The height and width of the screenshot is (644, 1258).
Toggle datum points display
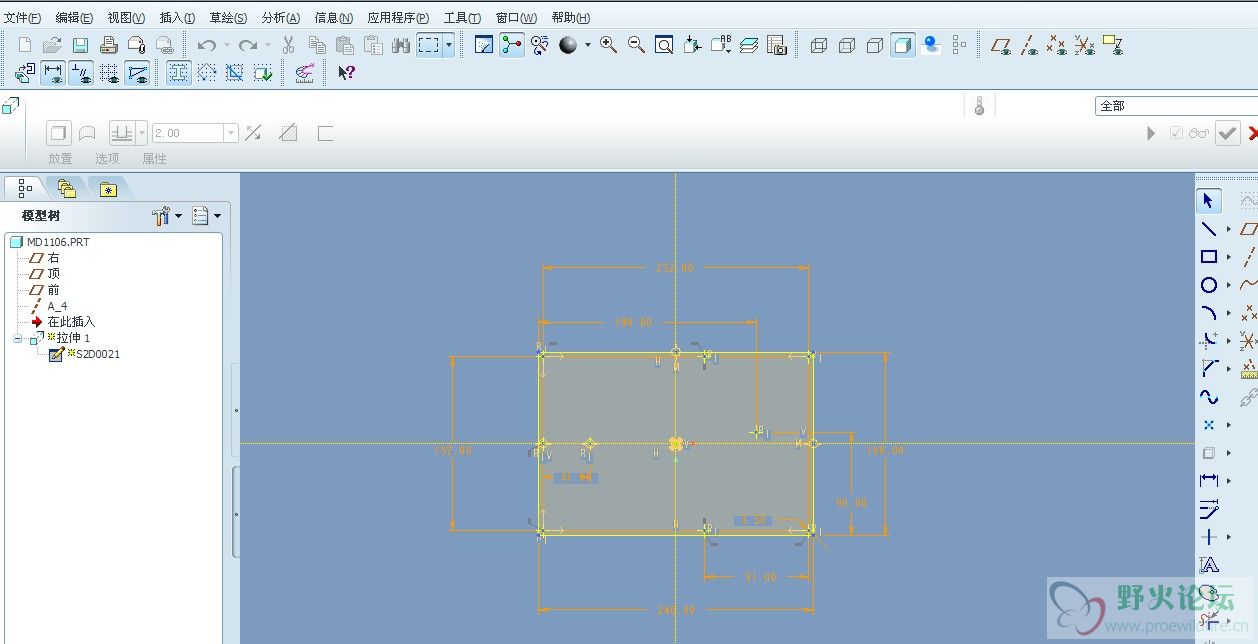tap(1057, 45)
